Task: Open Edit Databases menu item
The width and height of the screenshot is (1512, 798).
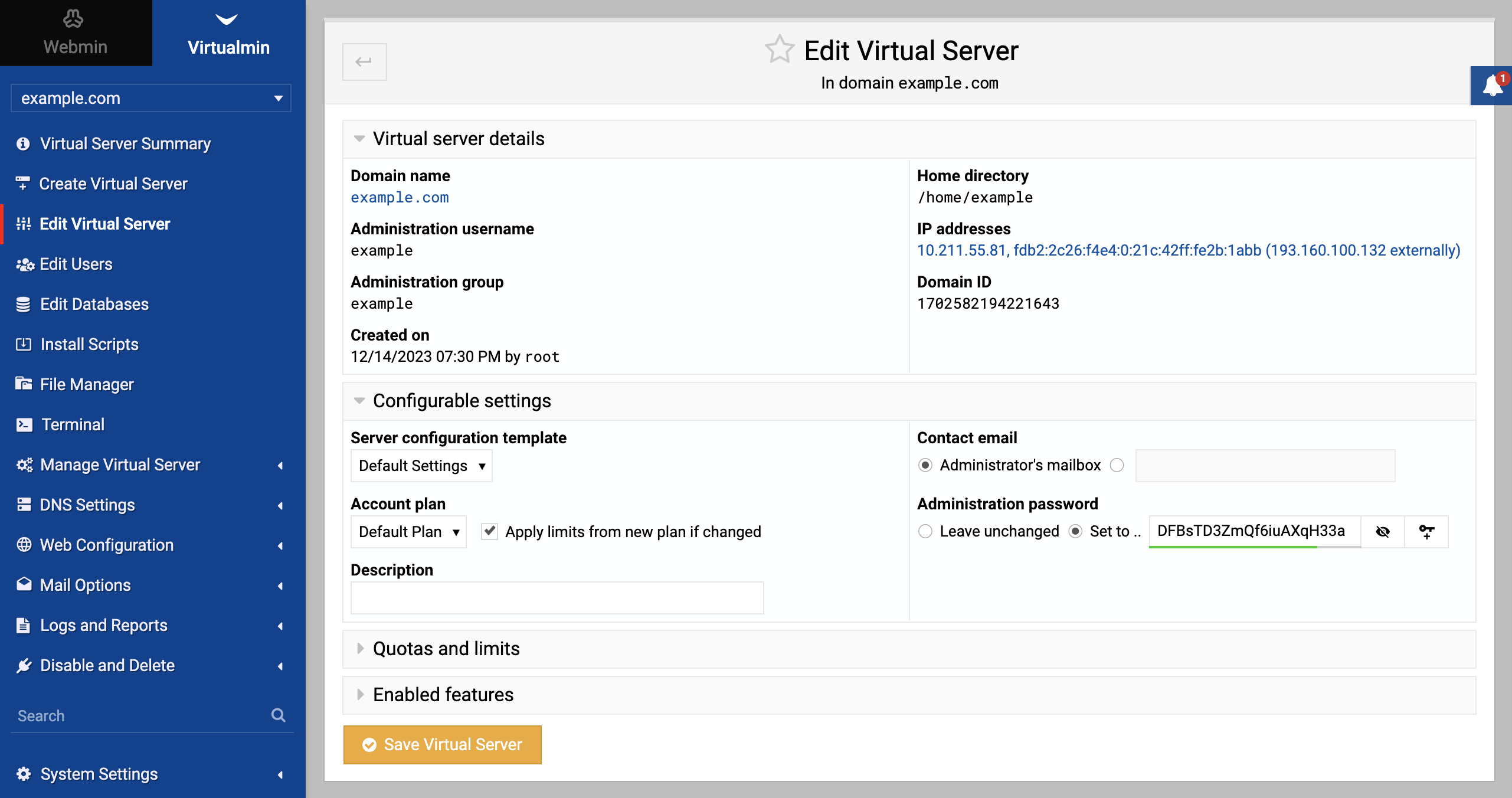Action: coord(94,304)
